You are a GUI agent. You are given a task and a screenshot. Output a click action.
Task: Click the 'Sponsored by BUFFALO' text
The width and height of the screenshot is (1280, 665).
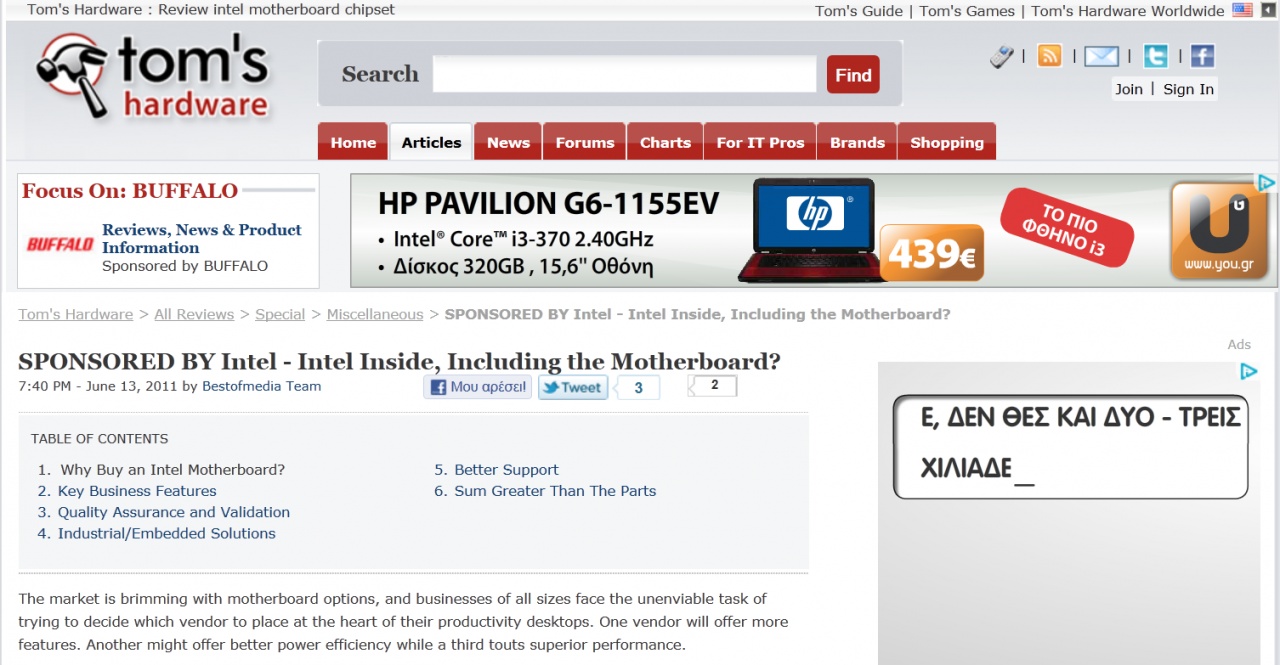click(x=185, y=266)
